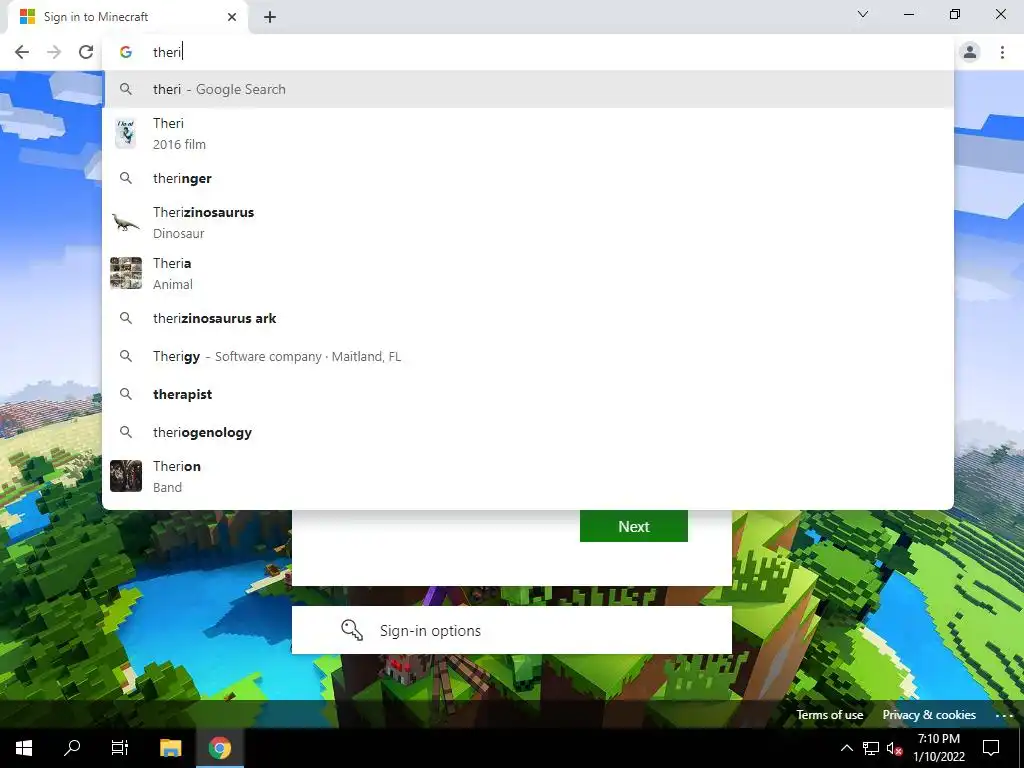Screen dimensions: 1024x768
Task: Open the tab search chevron in title bar
Action: click(863, 14)
